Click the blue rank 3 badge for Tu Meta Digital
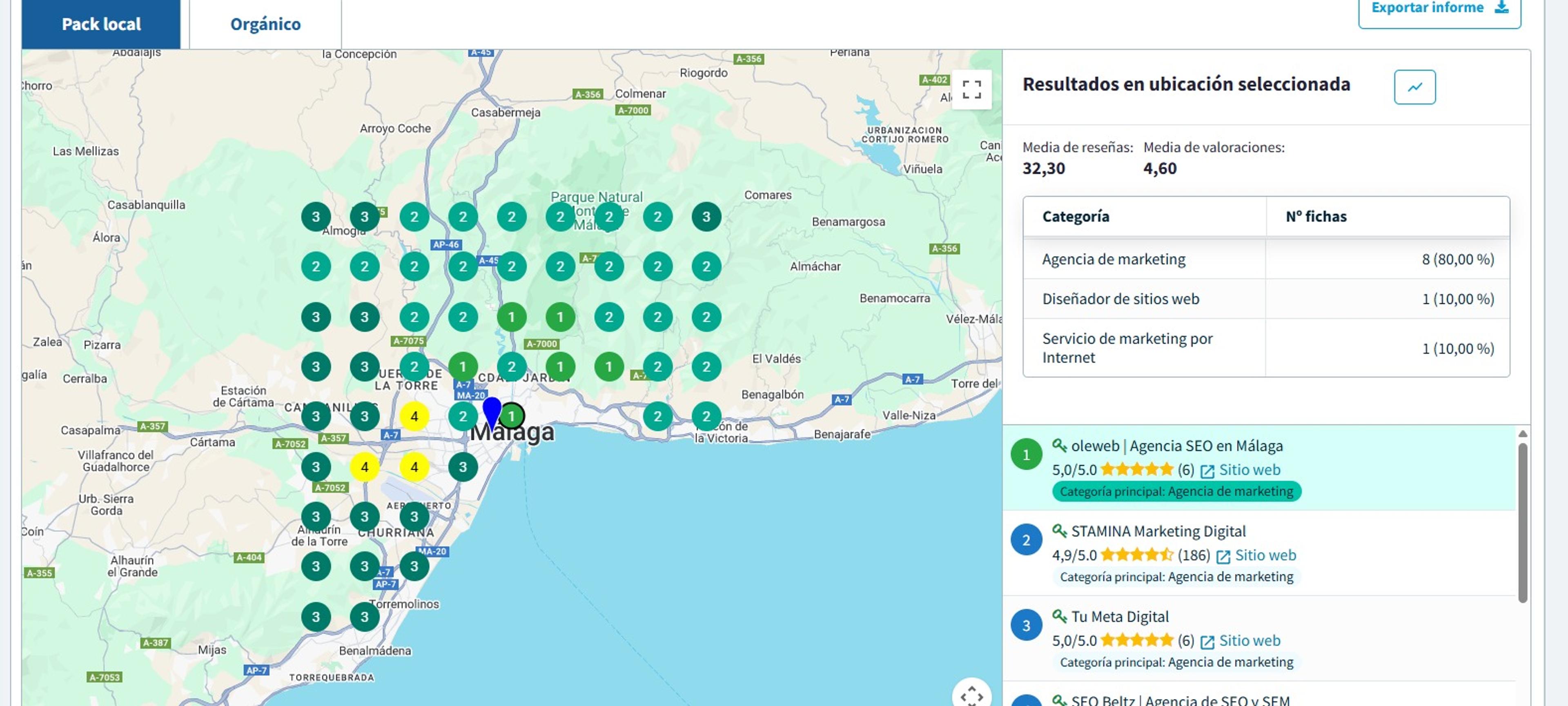Screen dimensions: 1568x706 coord(1026,624)
